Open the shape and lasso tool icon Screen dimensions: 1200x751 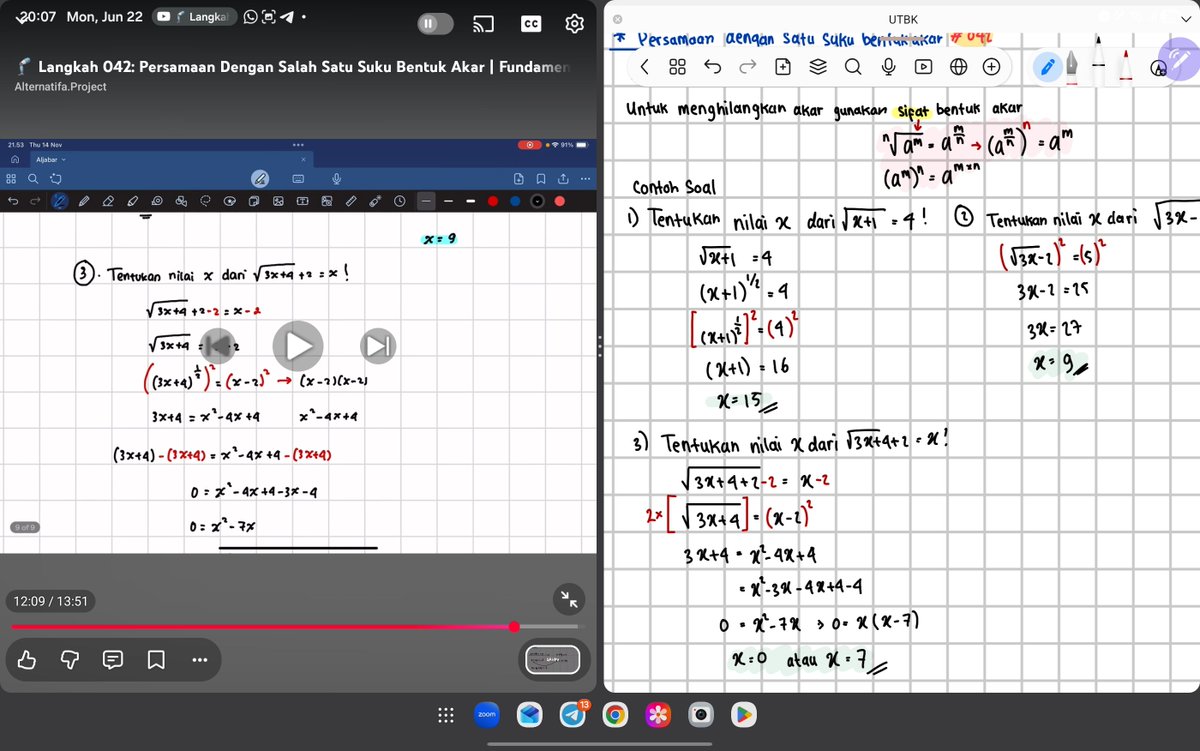(1159, 67)
